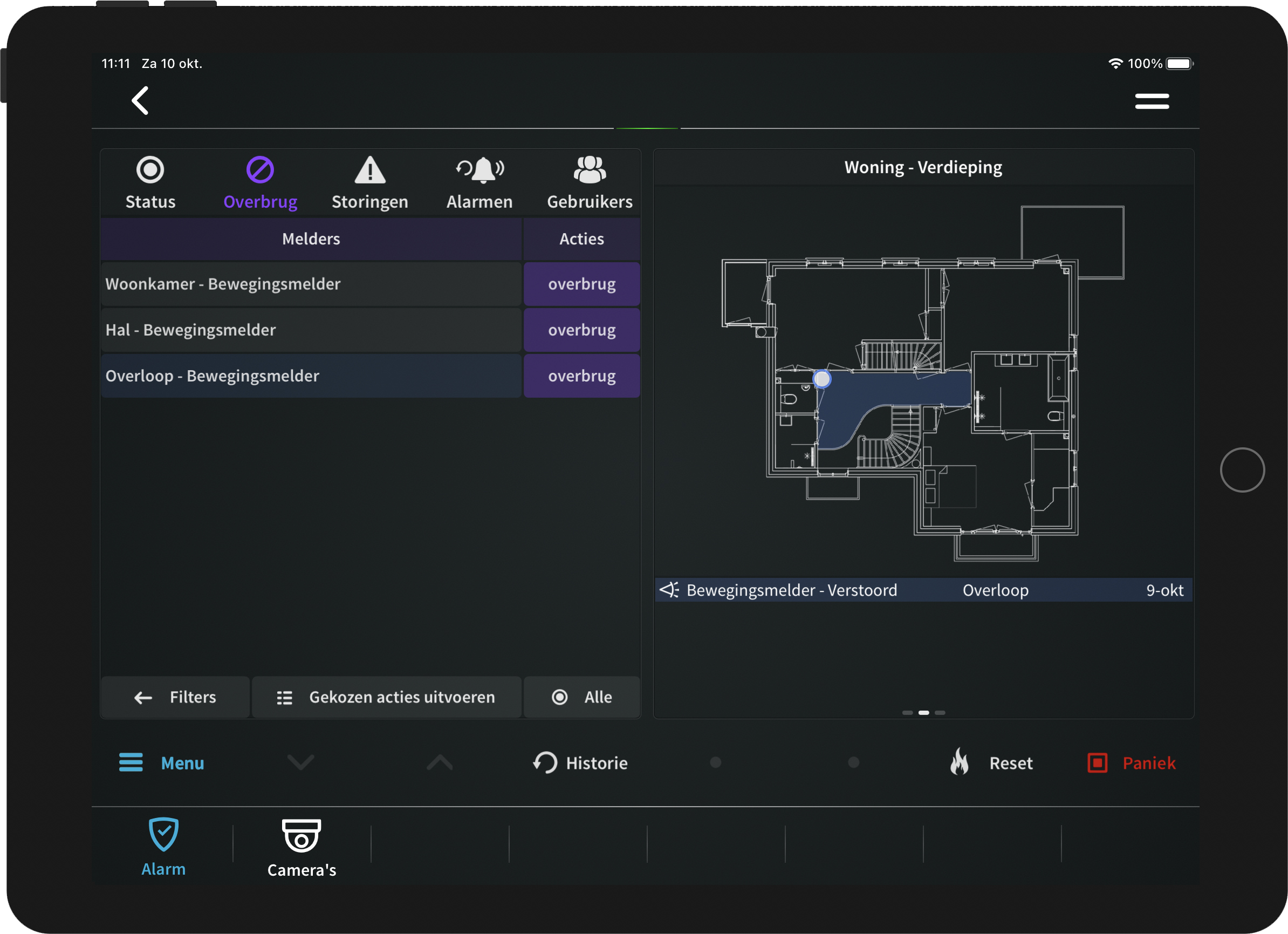Tap the back arrow at top left
Screen dimensions: 1288x934
140,101
